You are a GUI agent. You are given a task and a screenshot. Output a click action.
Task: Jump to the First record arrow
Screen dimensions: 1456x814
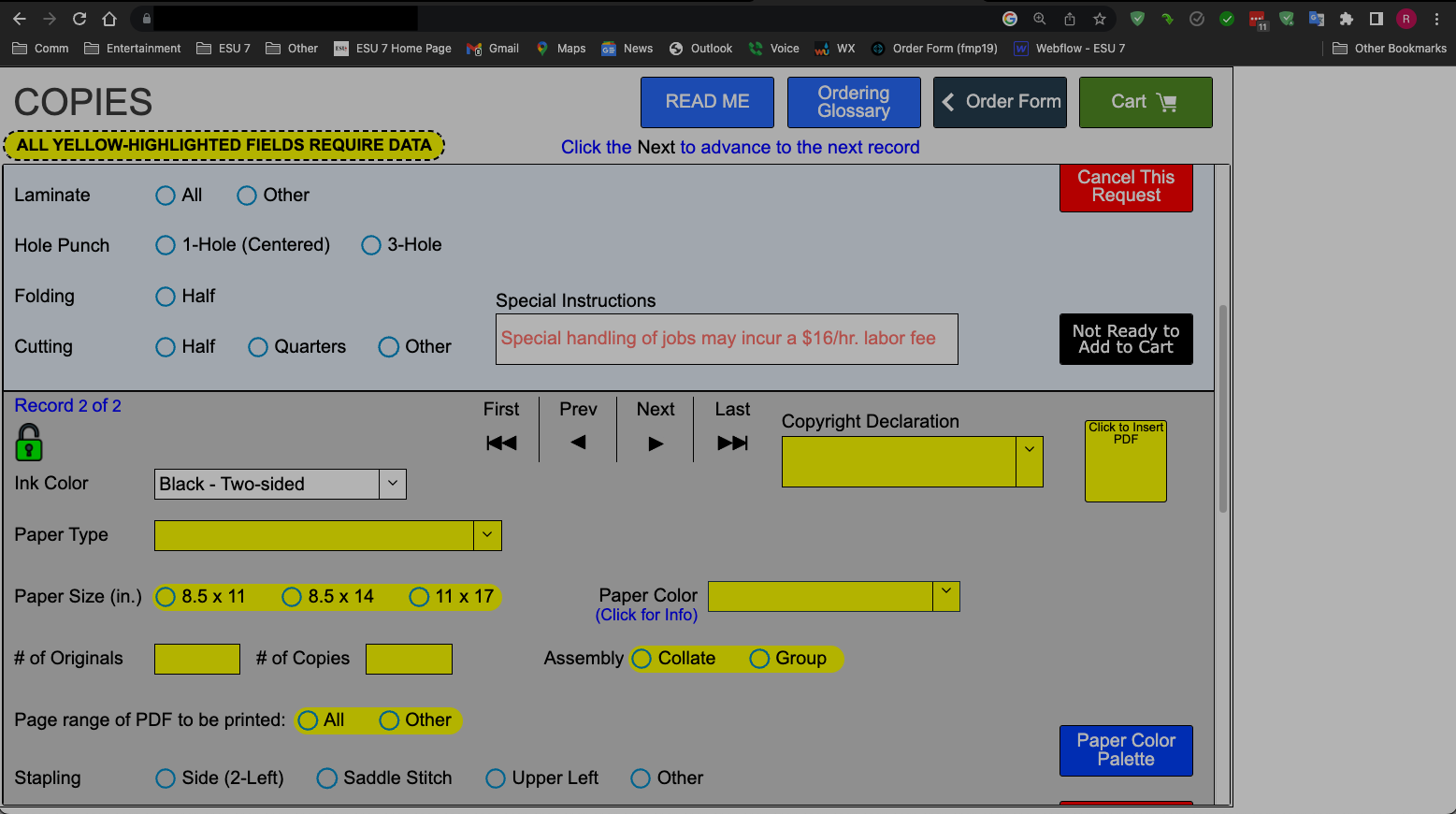[x=501, y=443]
